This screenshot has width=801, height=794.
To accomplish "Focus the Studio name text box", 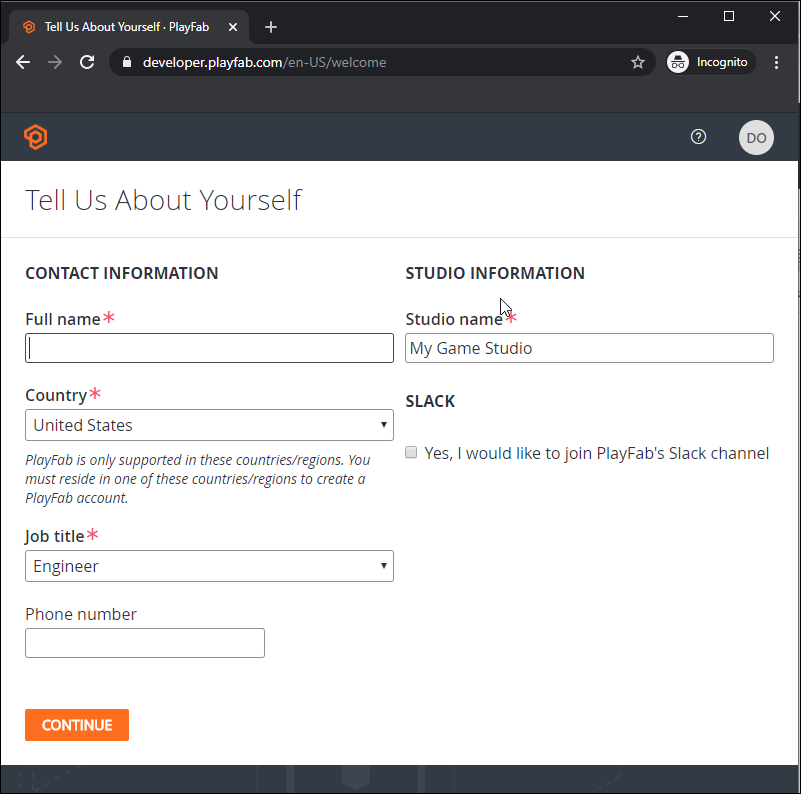I will point(589,348).
